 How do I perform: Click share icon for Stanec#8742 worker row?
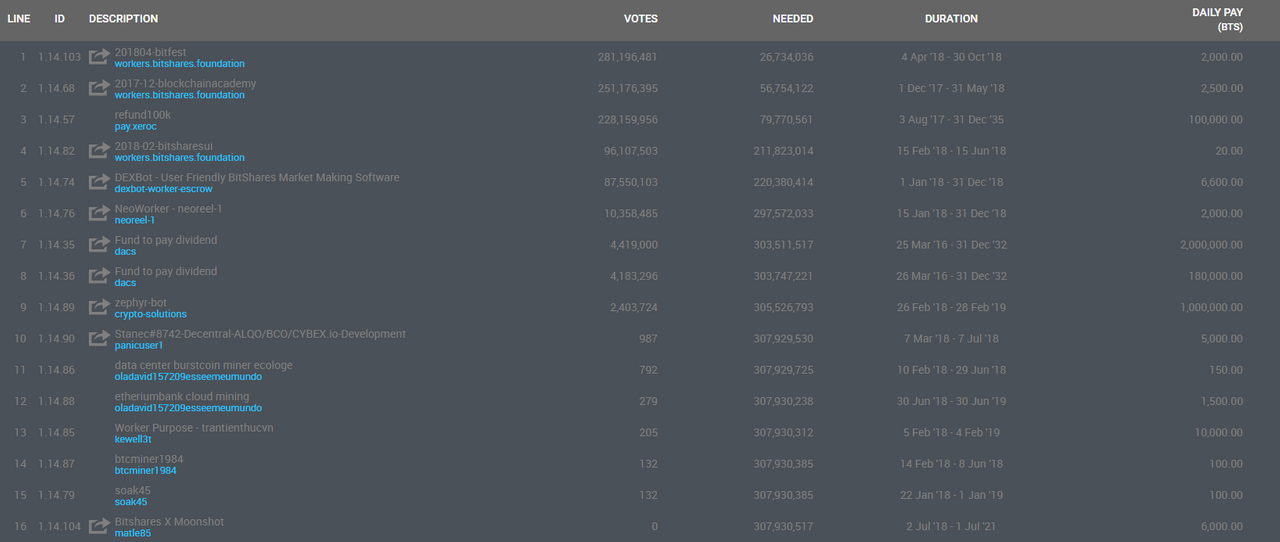click(x=99, y=338)
